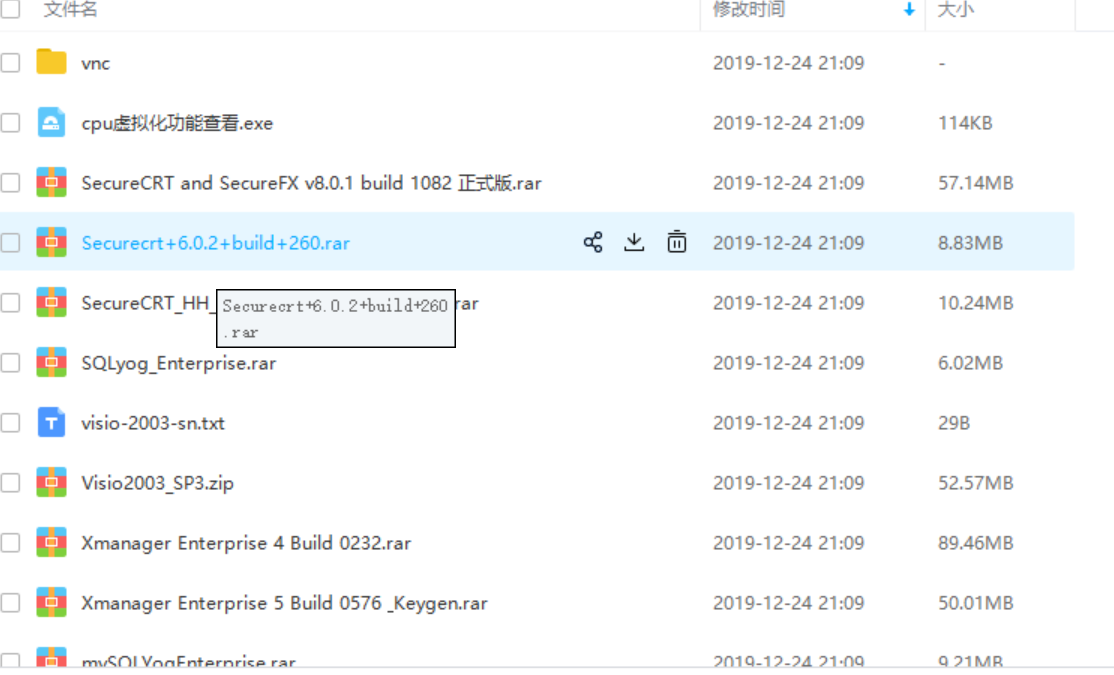Image resolution: width=1114 pixels, height=675 pixels.
Task: Toggle the select-all checkbox in header
Action: (10, 9)
